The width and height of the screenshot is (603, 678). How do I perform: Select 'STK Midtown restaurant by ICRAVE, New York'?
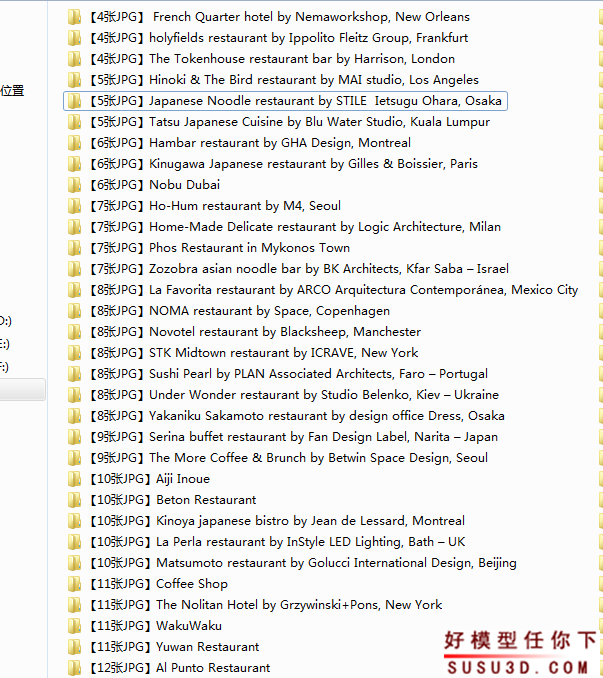(284, 353)
